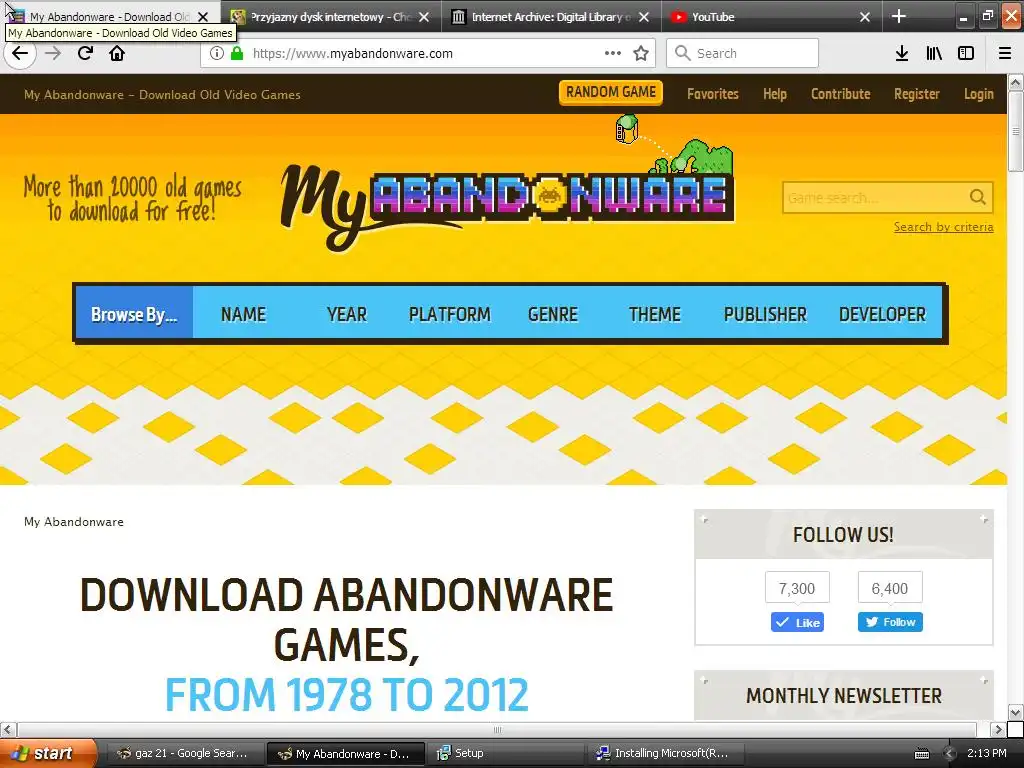This screenshot has width=1024, height=768.
Task: Click the RANDOM GAME button
Action: click(611, 92)
